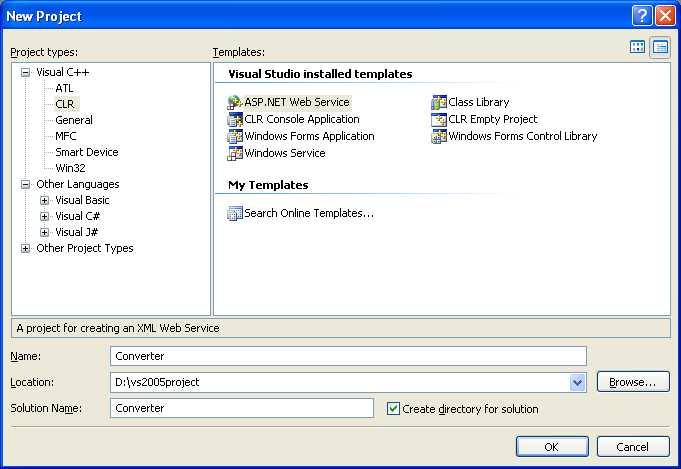The height and width of the screenshot is (469, 681).
Task: Expand the Other Project Types node
Action: tap(25, 248)
